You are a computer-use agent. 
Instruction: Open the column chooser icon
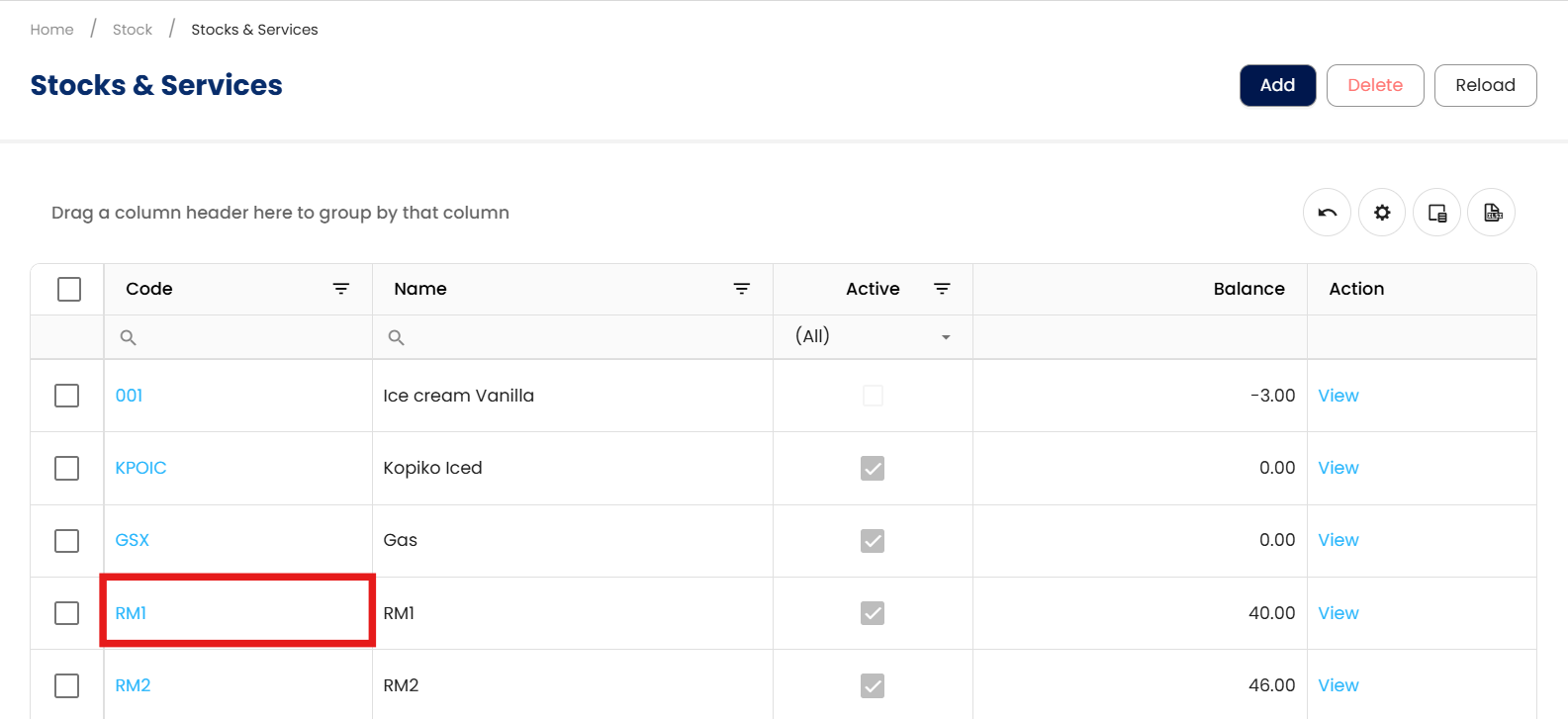tap(1437, 213)
